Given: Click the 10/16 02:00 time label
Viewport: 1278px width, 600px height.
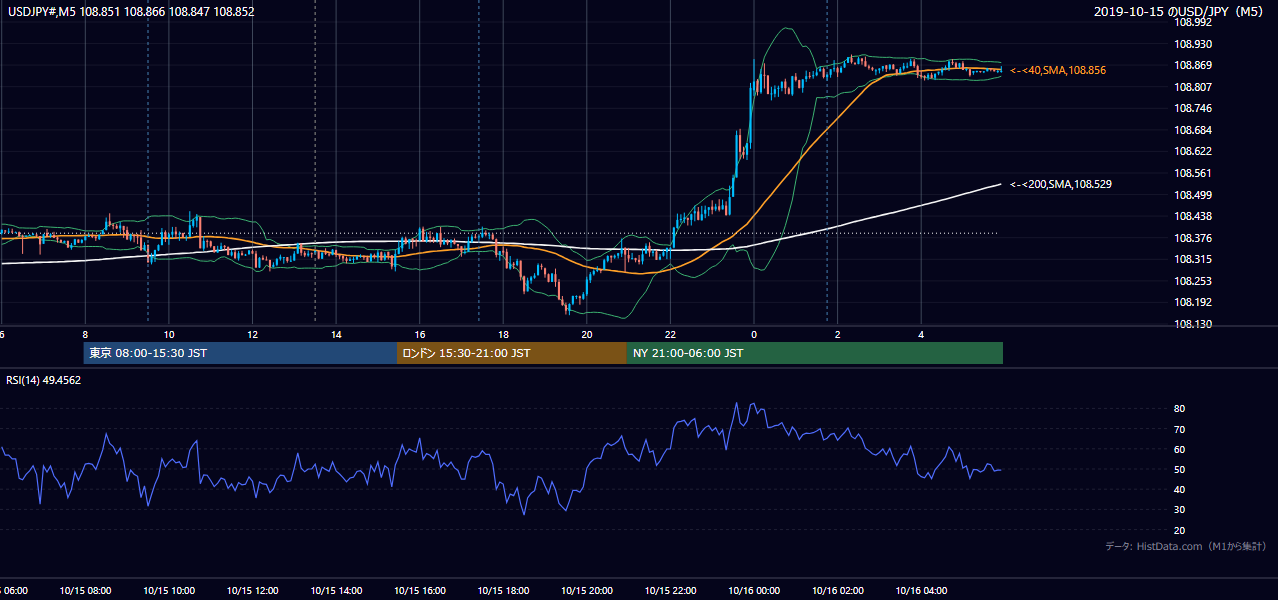Looking at the screenshot, I should 838,590.
